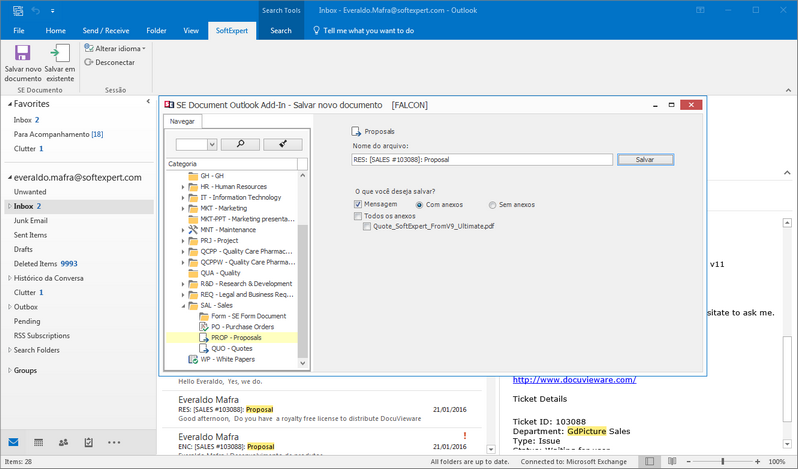798x469 pixels.
Task: Open the Search tools tab
Action: 281,31
